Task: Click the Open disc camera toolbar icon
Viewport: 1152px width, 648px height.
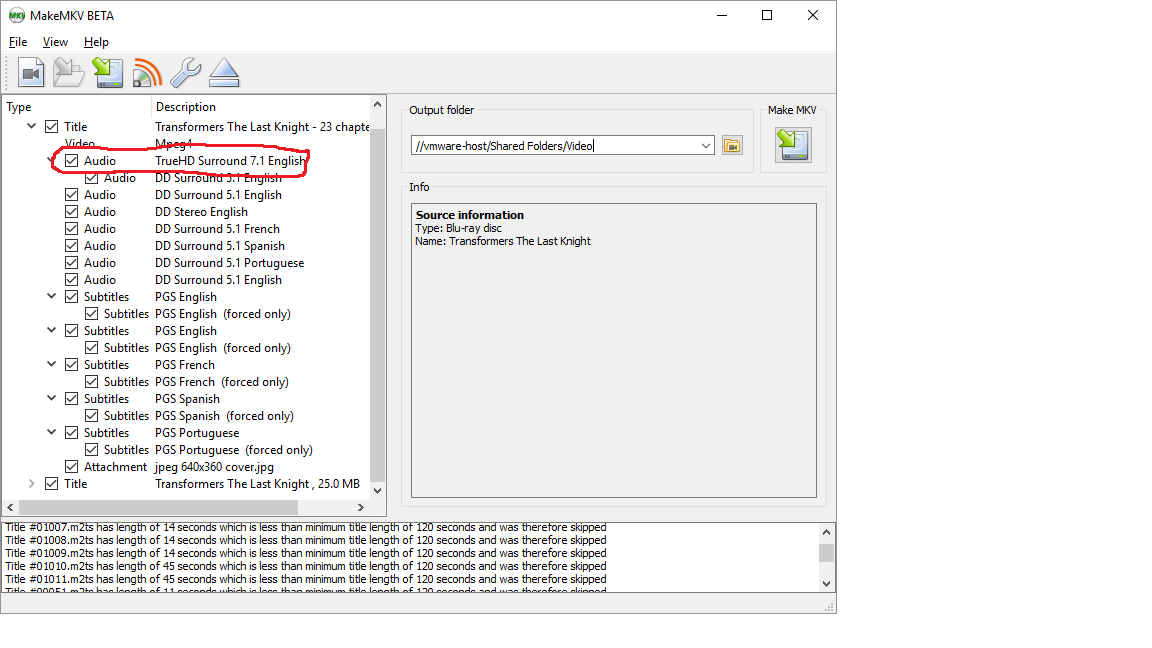Action: pyautogui.click(x=31, y=73)
